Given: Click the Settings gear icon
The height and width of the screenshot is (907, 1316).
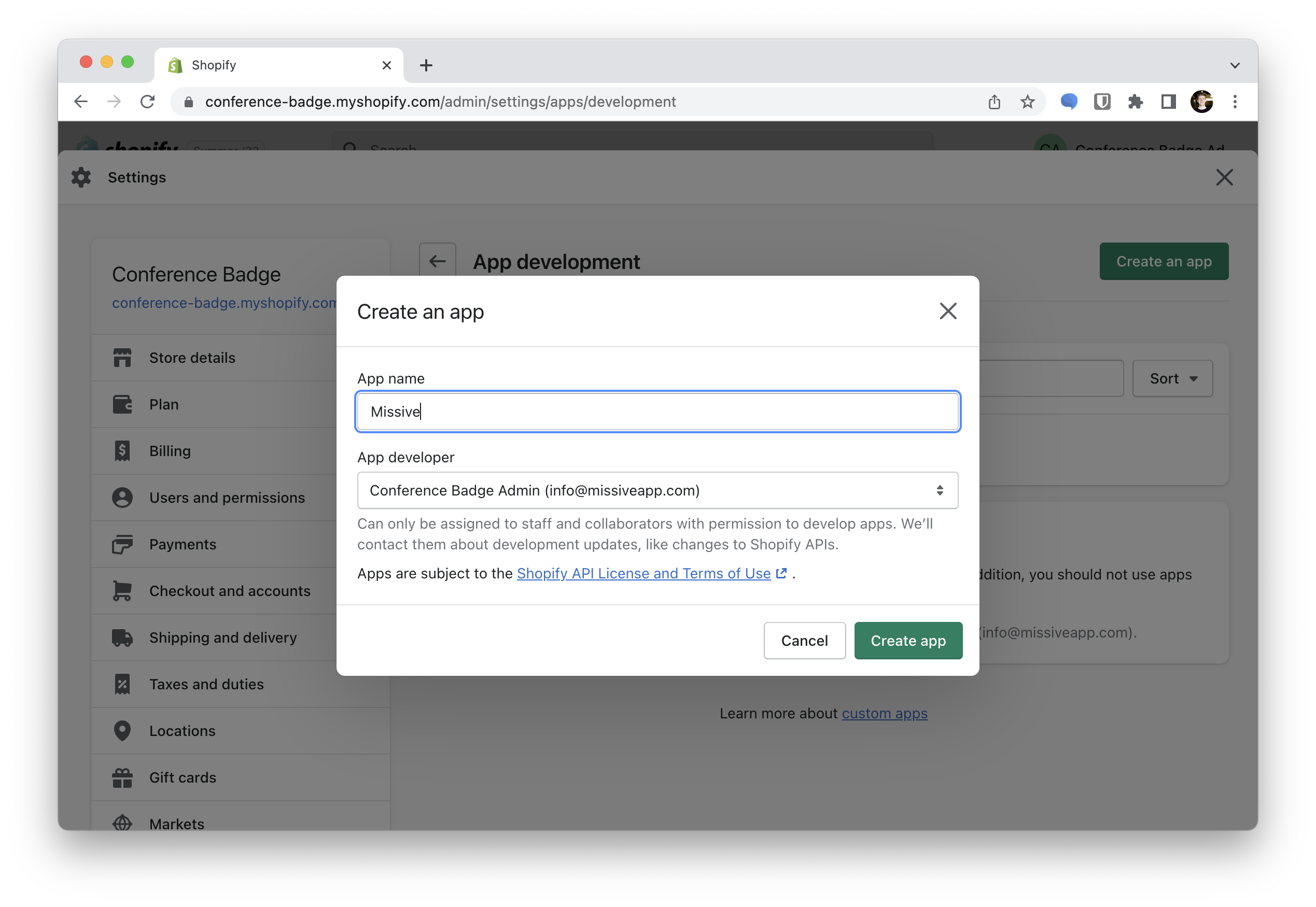Looking at the screenshot, I should (81, 177).
